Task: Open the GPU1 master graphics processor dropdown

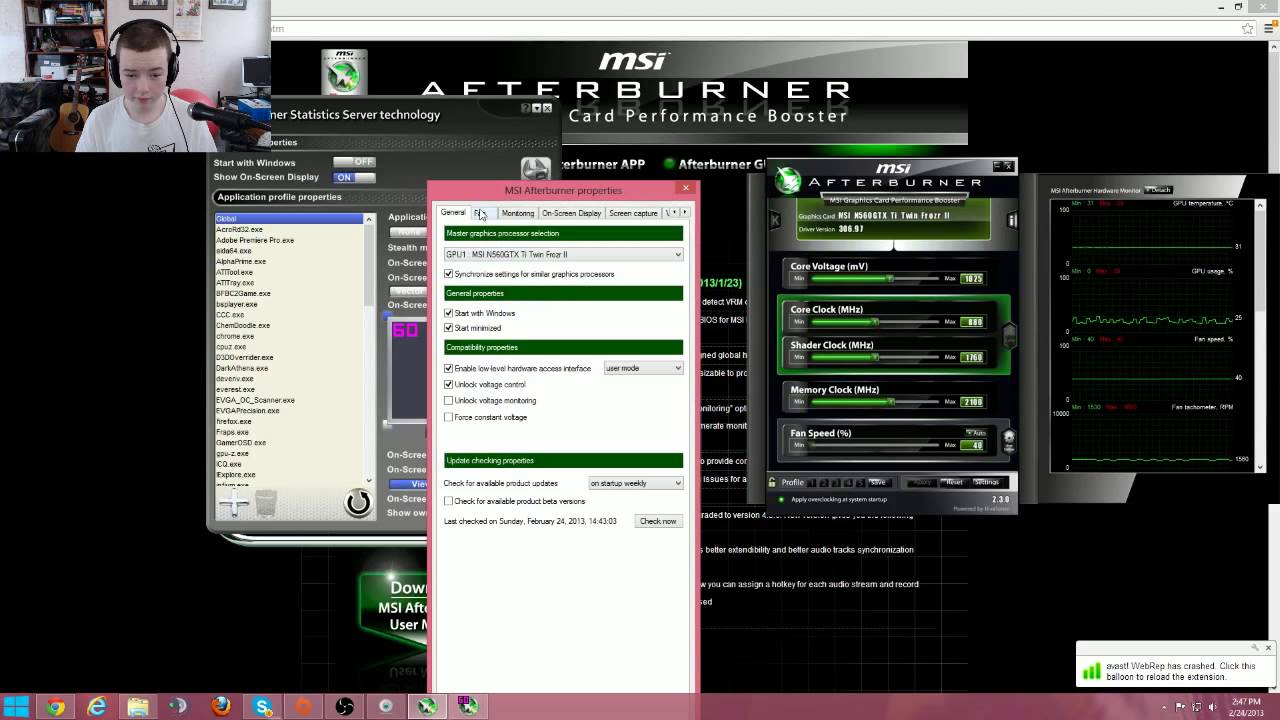Action: [x=564, y=254]
